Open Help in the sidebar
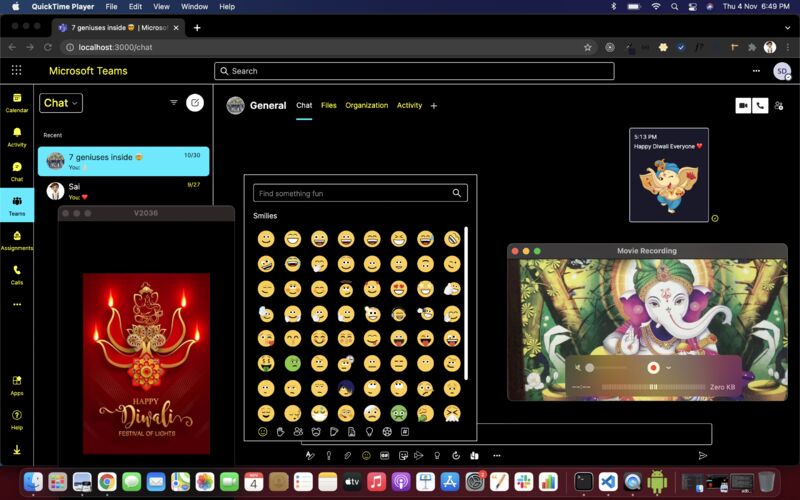Viewport: 800px width, 500px height. [x=17, y=420]
